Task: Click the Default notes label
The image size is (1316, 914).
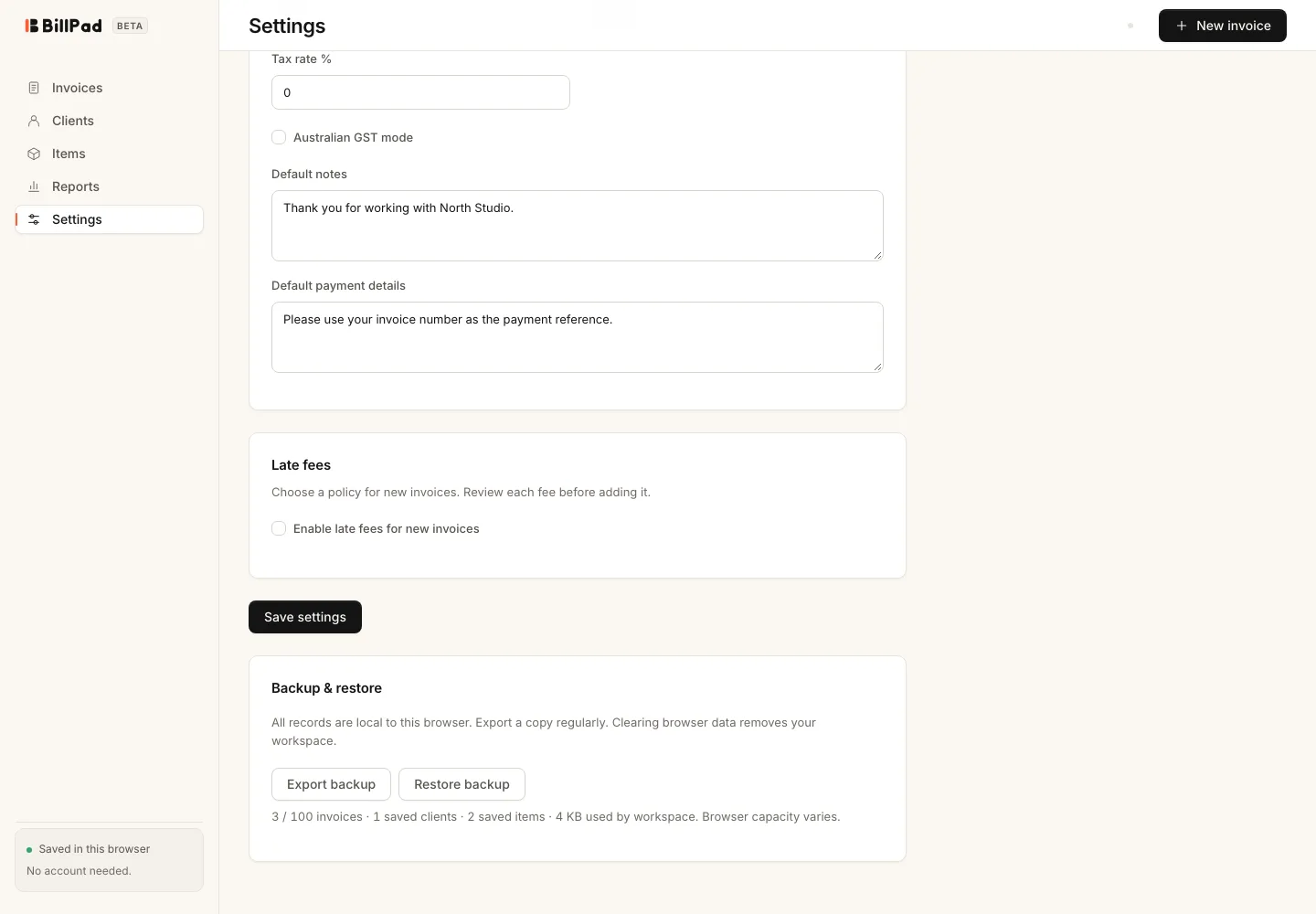Action: 309,174
